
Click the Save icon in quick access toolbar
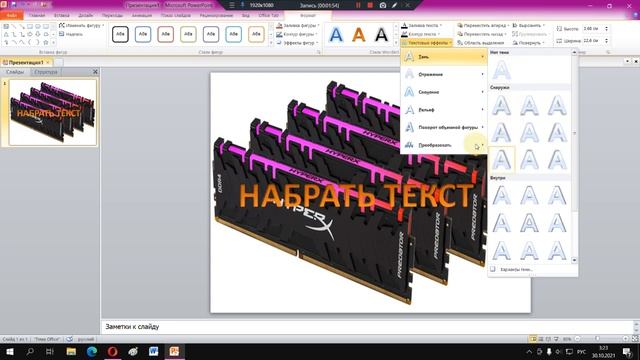coord(13,5)
